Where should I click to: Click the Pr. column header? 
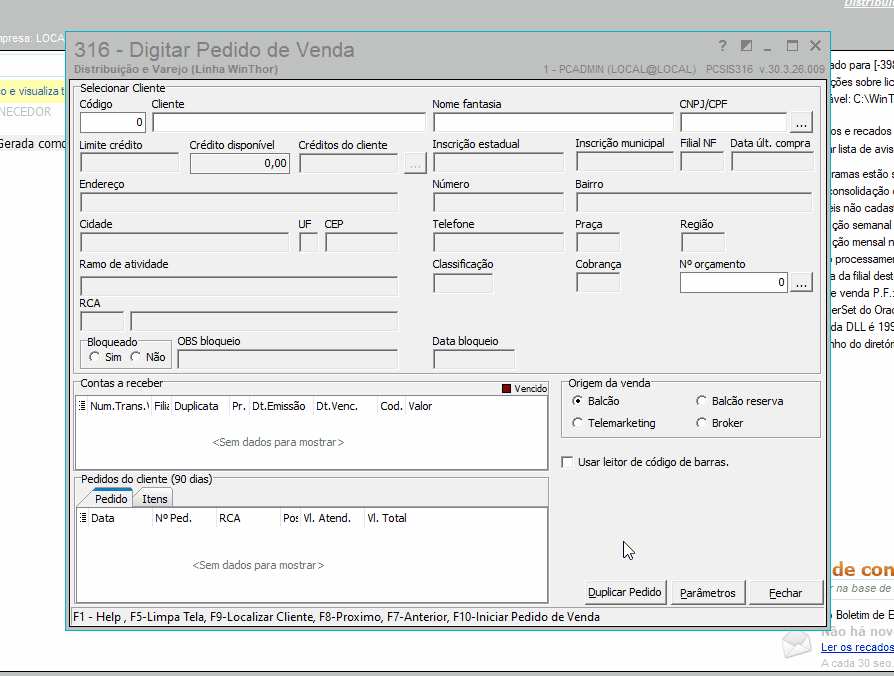(239, 406)
